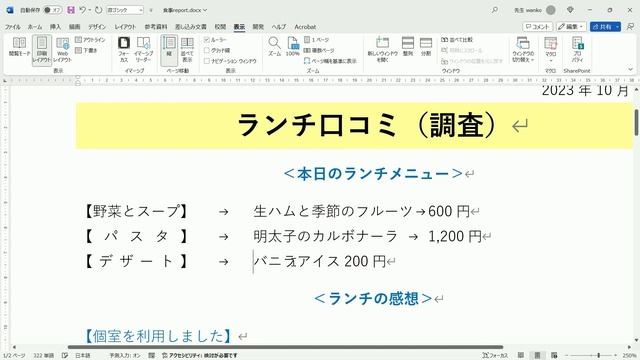The width and height of the screenshot is (640, 360).
Task: Click the Microsoft 365 diamond icon
Action: coord(570,10)
